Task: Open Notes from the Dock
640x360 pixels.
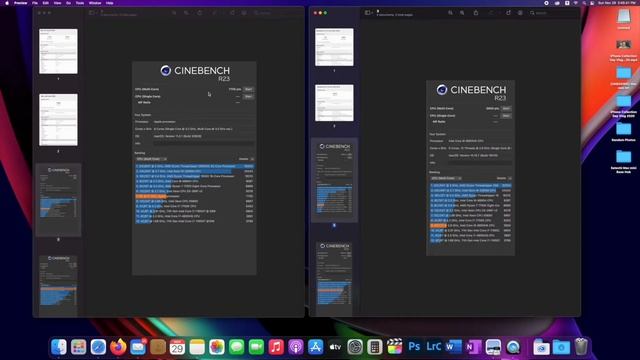Action: (197, 347)
